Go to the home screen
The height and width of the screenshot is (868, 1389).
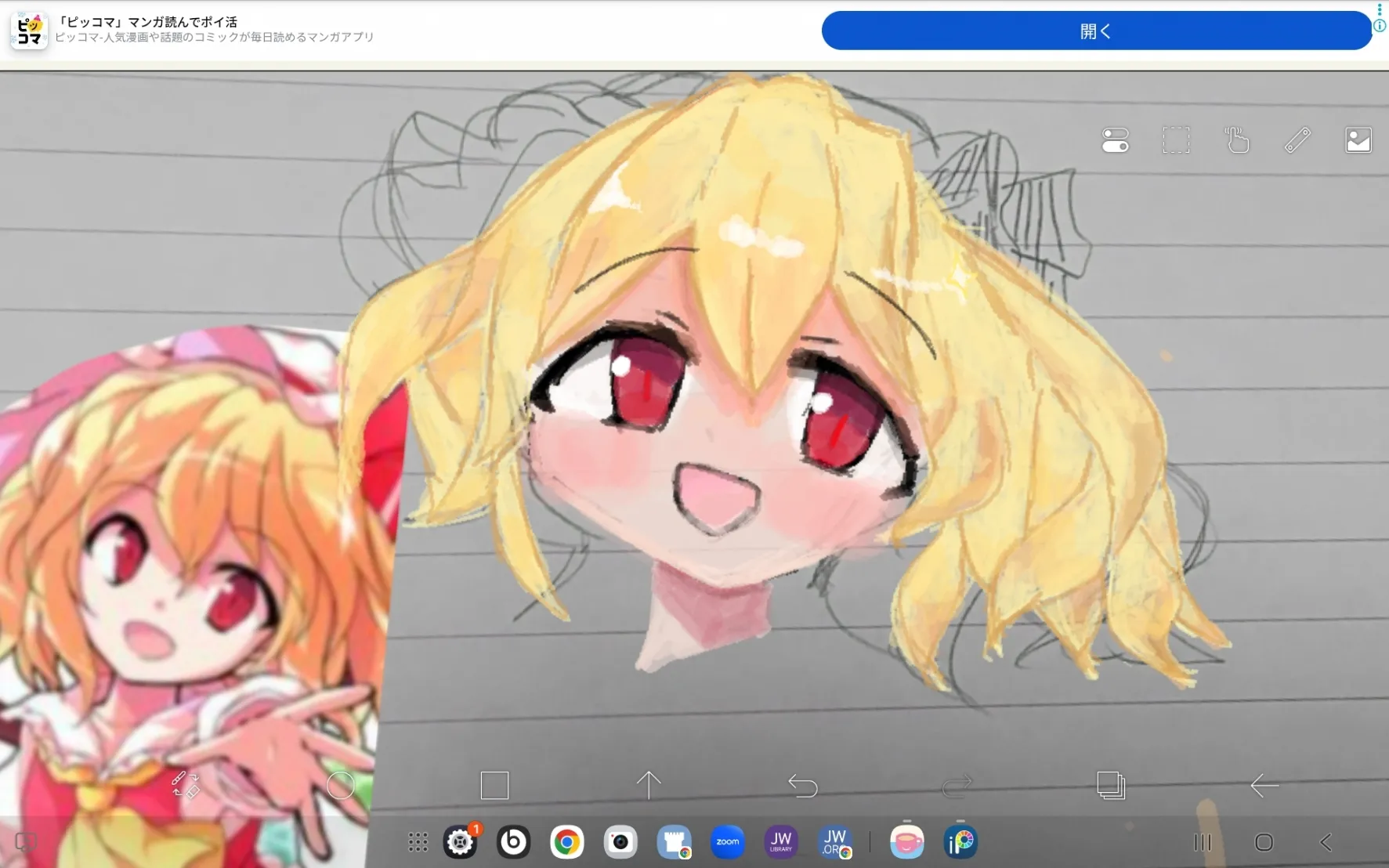pyautogui.click(x=1264, y=842)
